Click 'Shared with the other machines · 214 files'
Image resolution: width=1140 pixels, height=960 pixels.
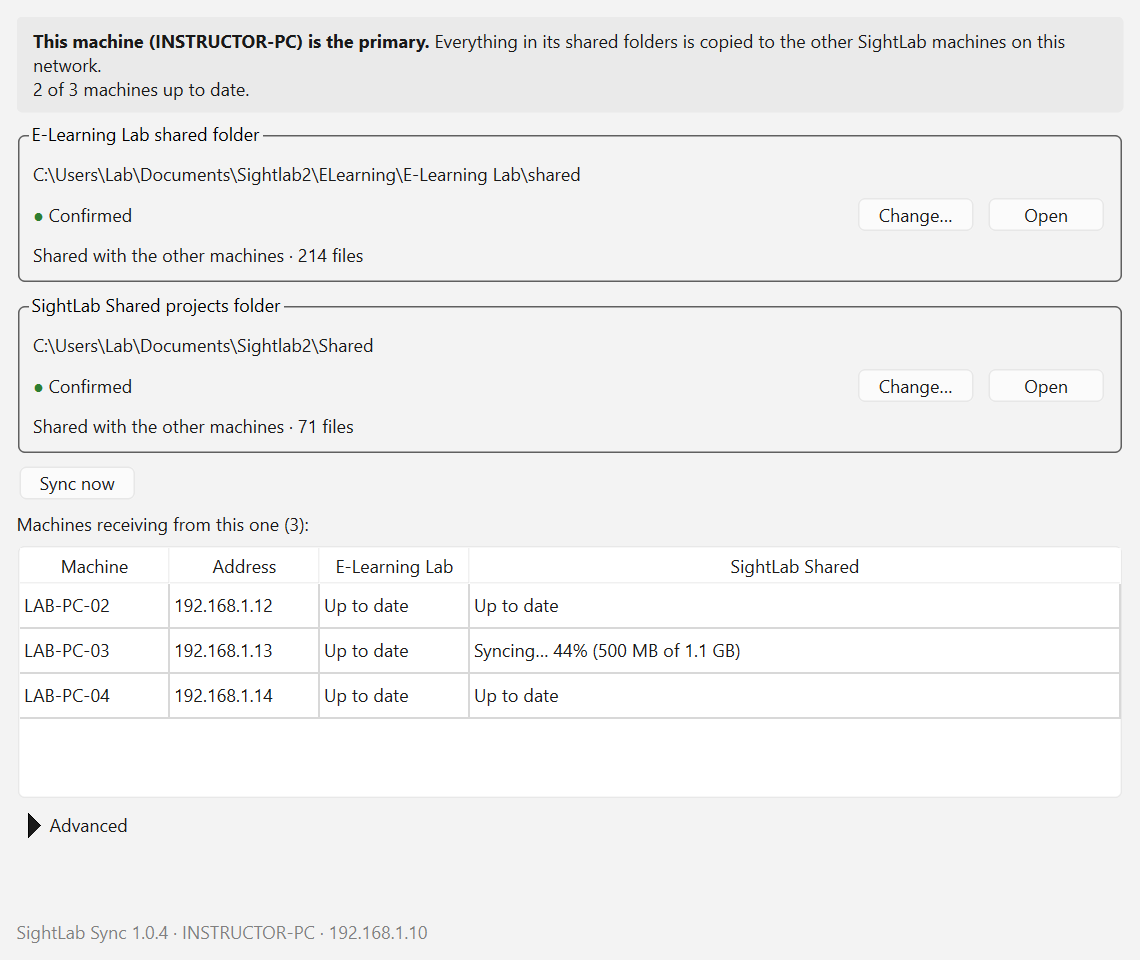198,256
